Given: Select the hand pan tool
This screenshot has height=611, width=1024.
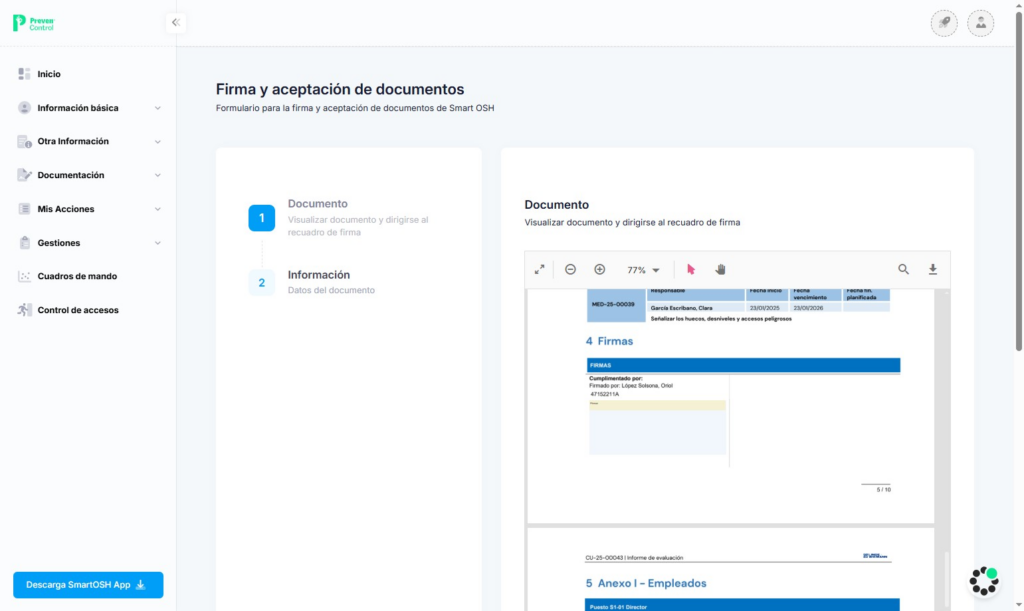Looking at the screenshot, I should click(720, 270).
